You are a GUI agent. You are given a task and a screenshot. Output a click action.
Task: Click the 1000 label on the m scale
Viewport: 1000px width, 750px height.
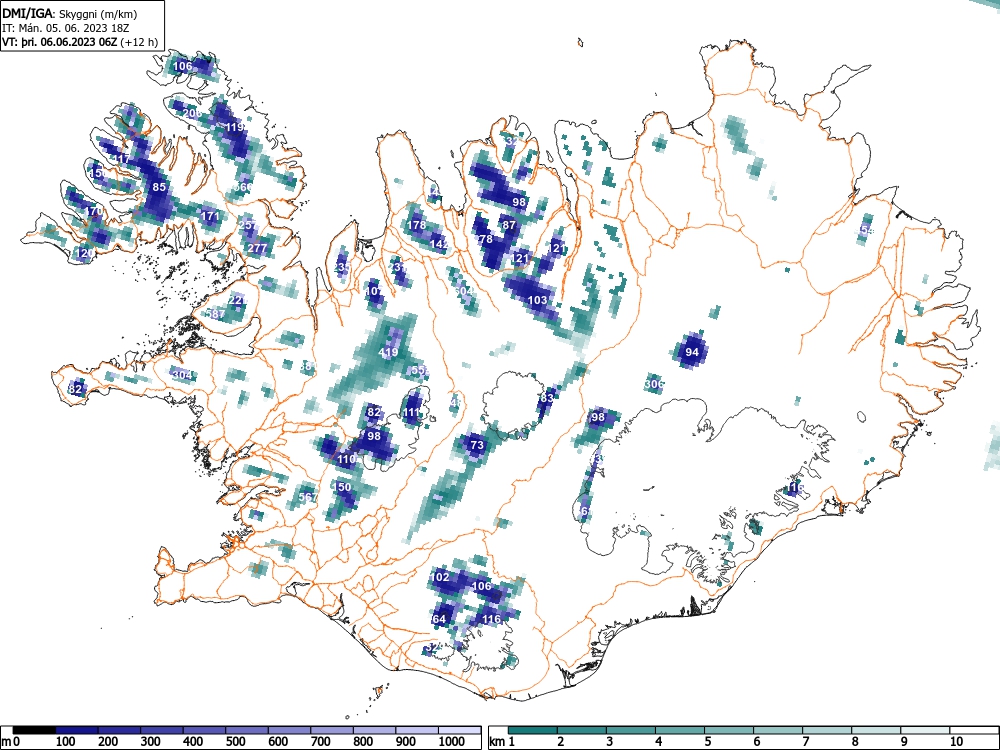click(452, 742)
